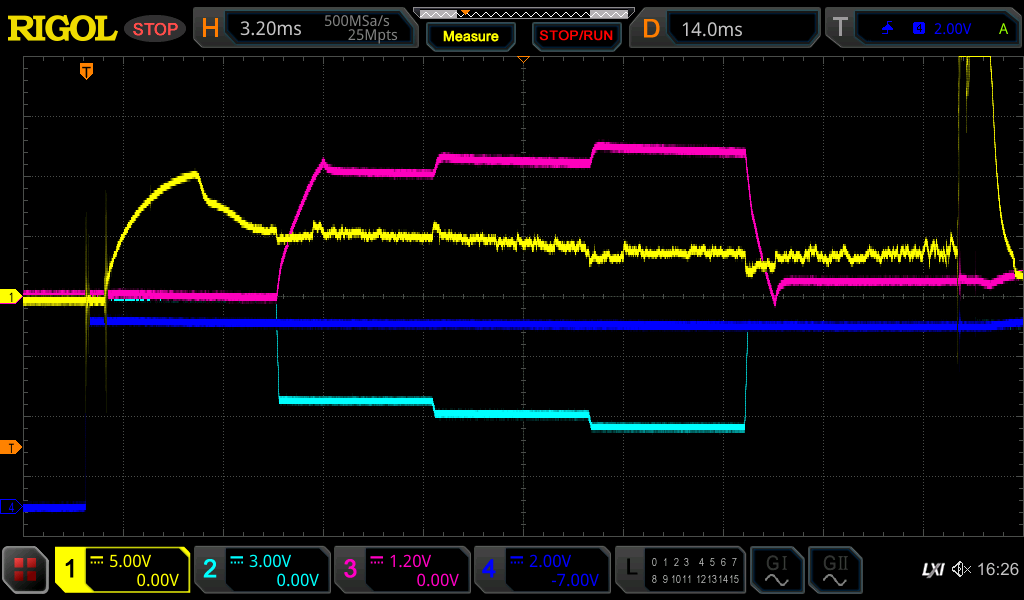Click the muted speaker sound icon

(x=961, y=570)
